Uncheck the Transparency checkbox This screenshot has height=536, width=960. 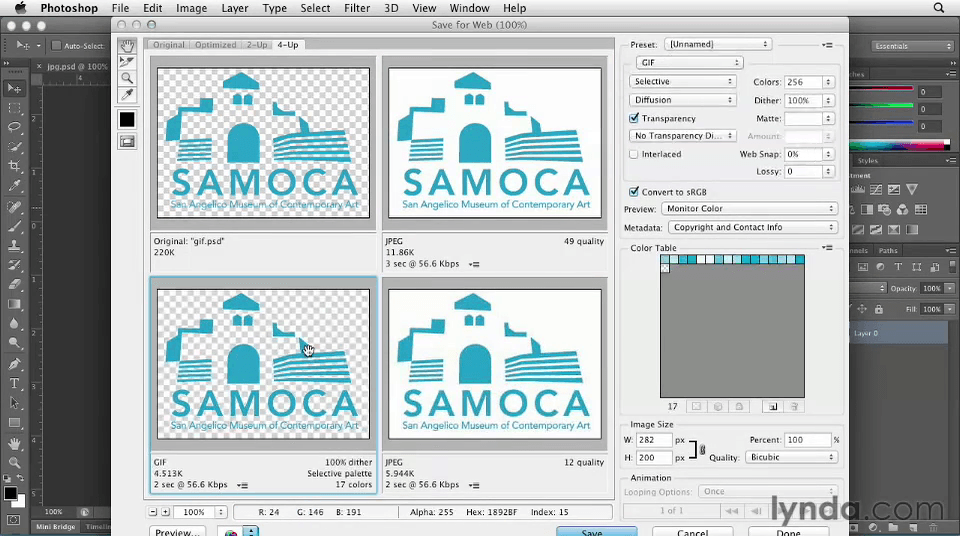pyautogui.click(x=634, y=118)
